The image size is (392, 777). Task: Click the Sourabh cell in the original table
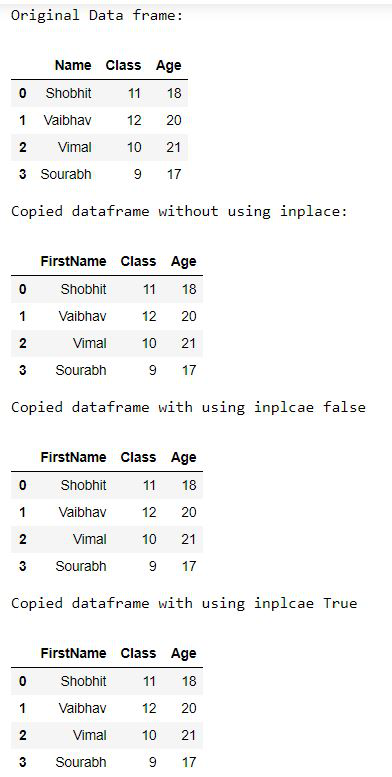click(x=66, y=174)
